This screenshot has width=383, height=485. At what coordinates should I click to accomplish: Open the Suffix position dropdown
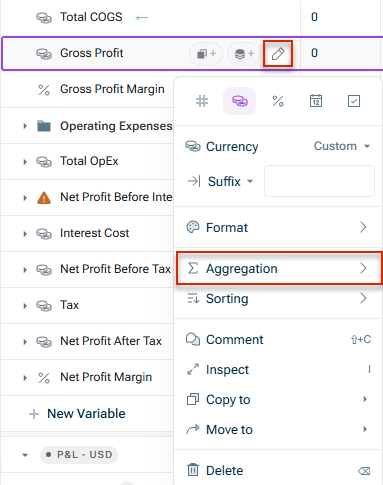coord(230,182)
